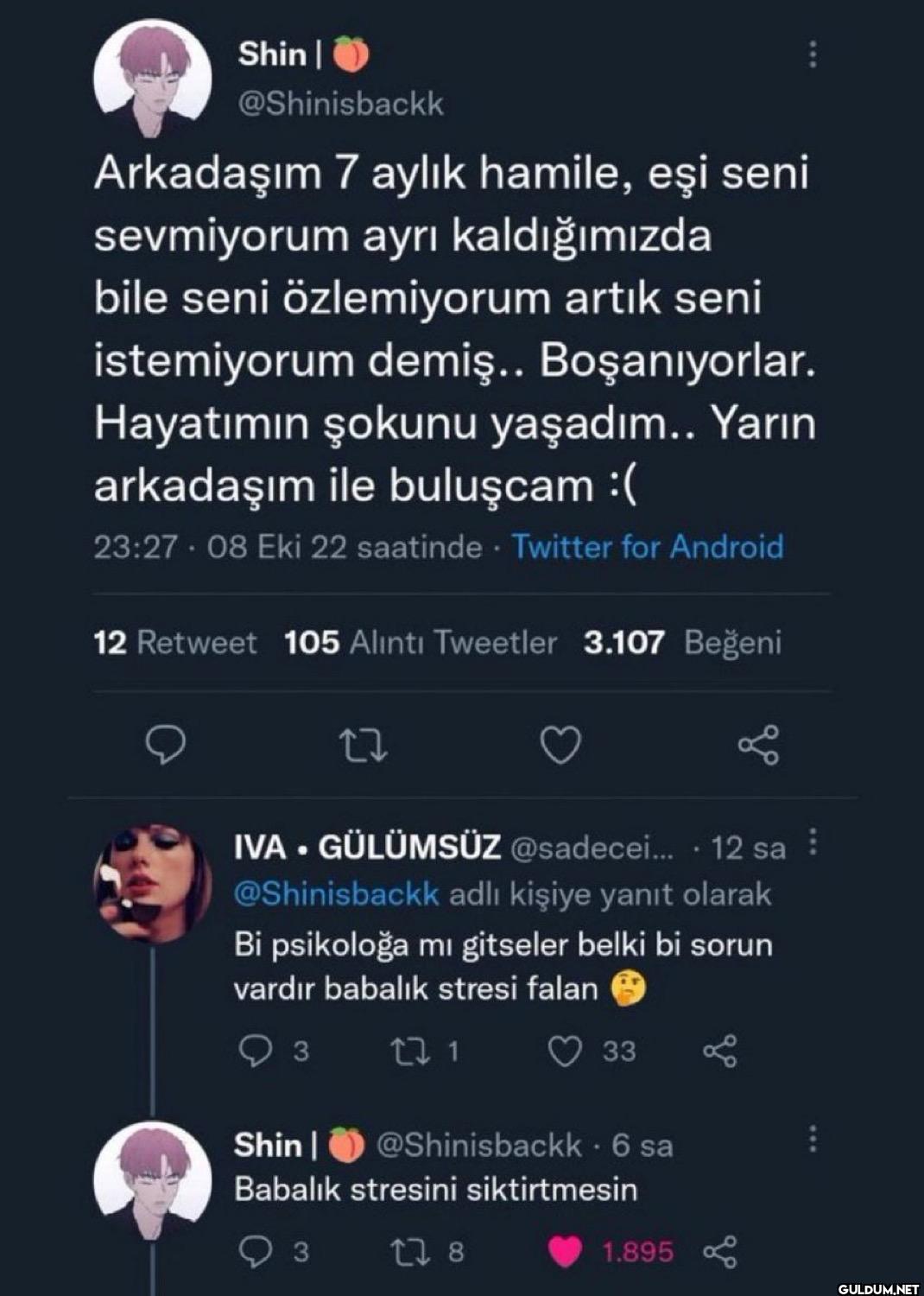Open options on Shin's 6 sa reply
The image size is (924, 1296).
coord(812,1140)
